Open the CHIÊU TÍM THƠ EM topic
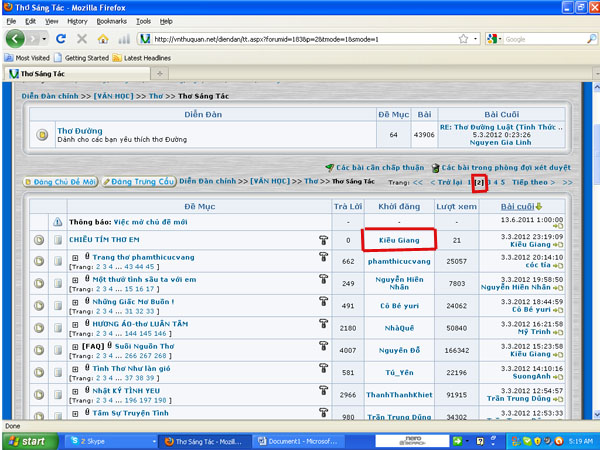 coord(104,240)
